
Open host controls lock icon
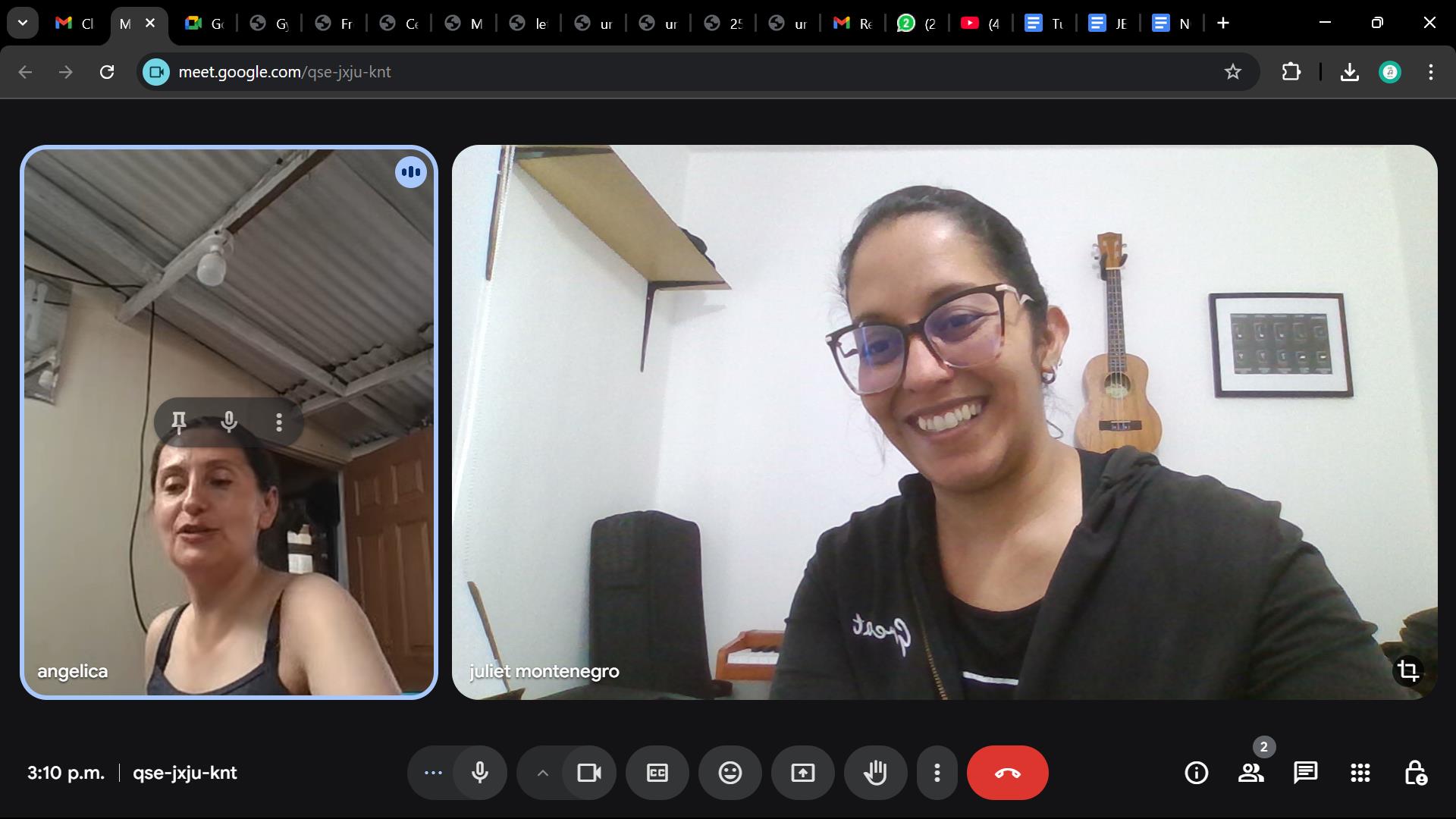coord(1414,773)
